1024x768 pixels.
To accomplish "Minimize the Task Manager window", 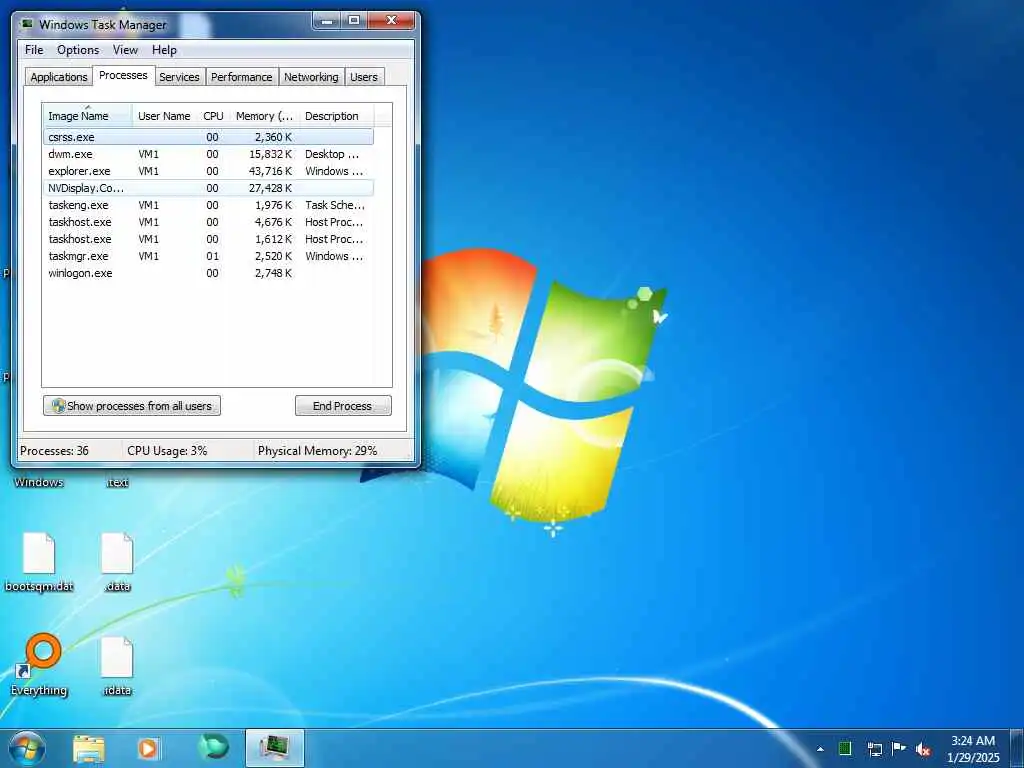I will [x=327, y=21].
